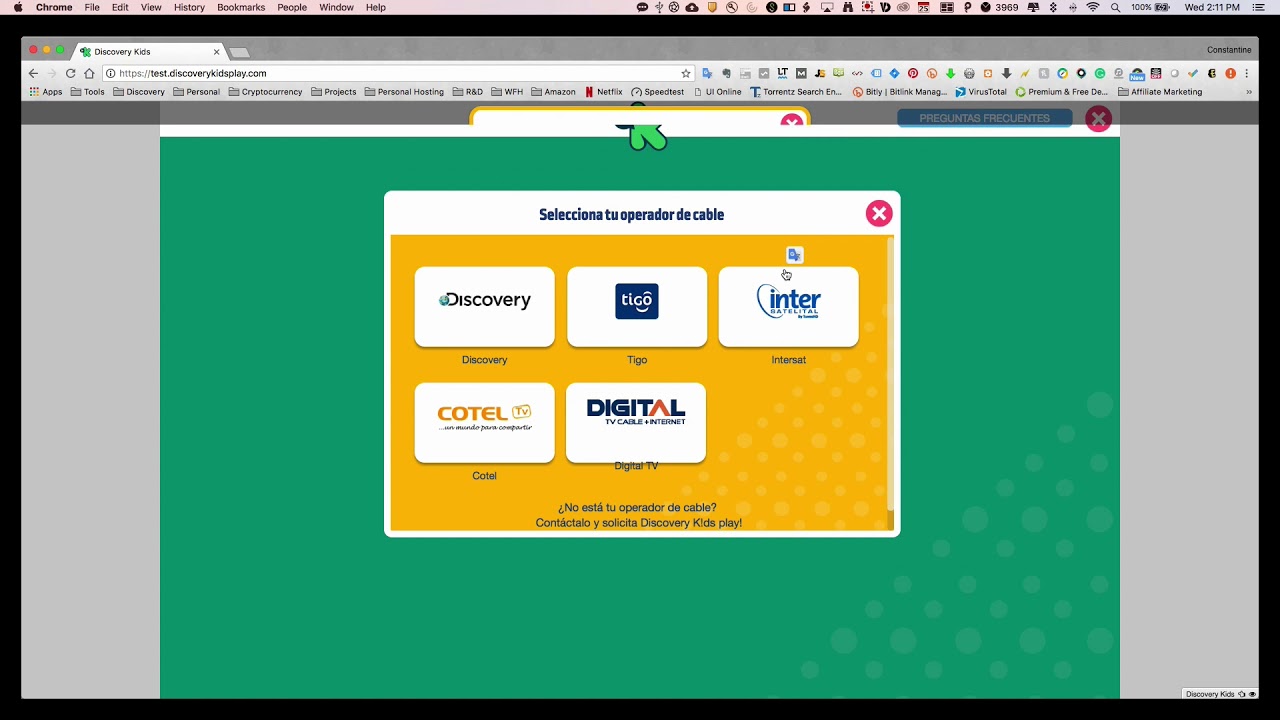Open the Torrentz Search bookmark
1280x720 pixels.
[x=796, y=92]
